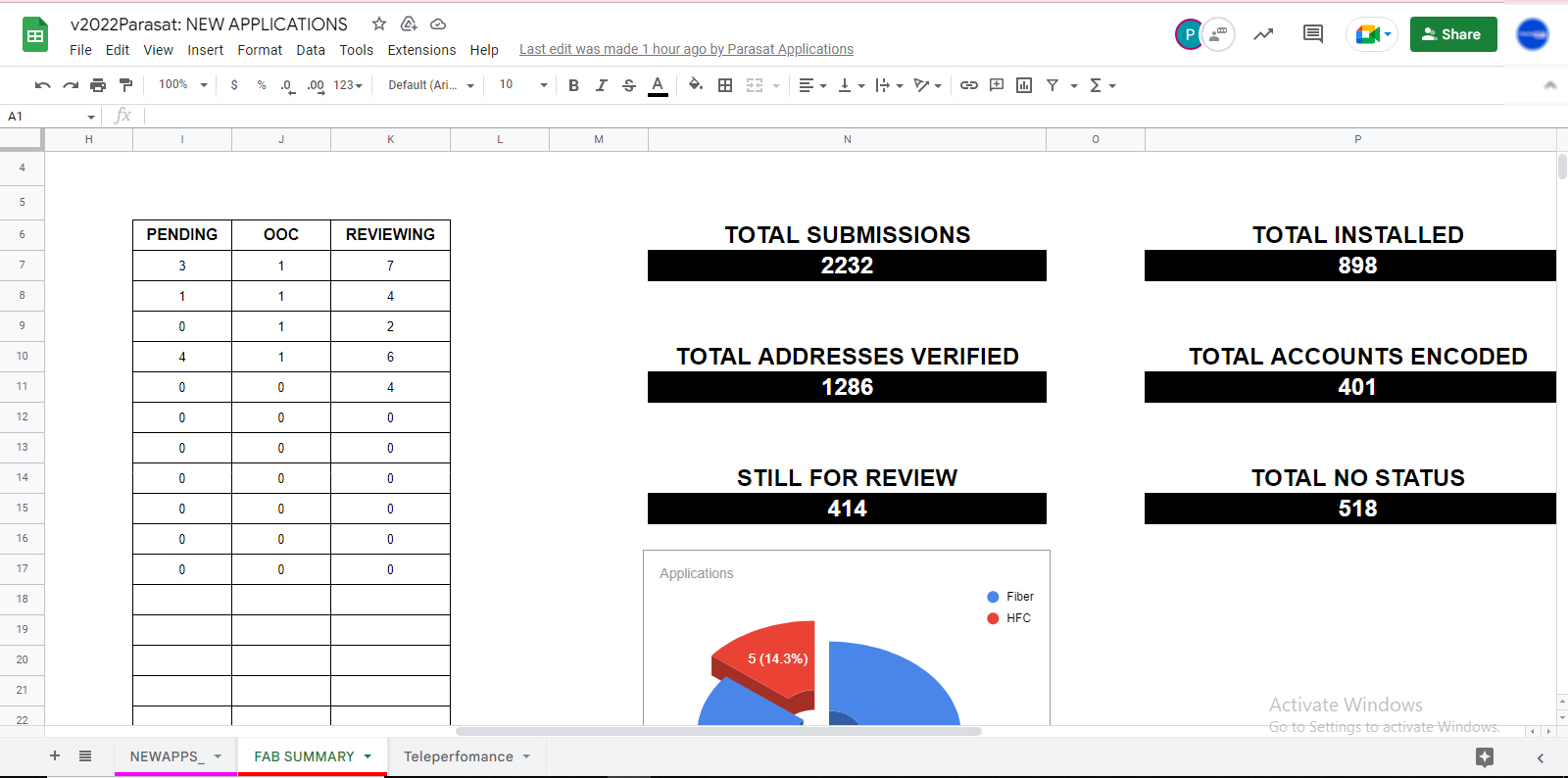1568x778 pixels.
Task: Open FAB SUMMARY tab dropdown arrow
Action: tap(368, 756)
